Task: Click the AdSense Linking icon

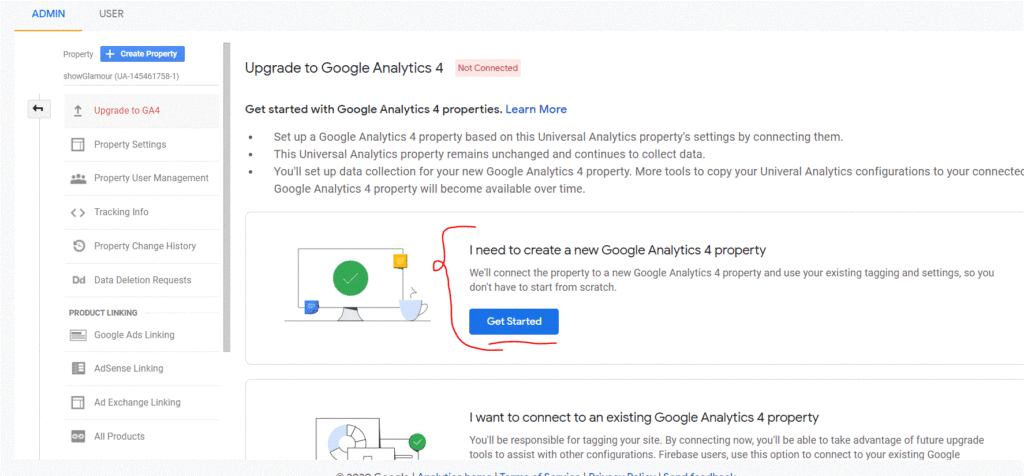Action: click(x=78, y=368)
